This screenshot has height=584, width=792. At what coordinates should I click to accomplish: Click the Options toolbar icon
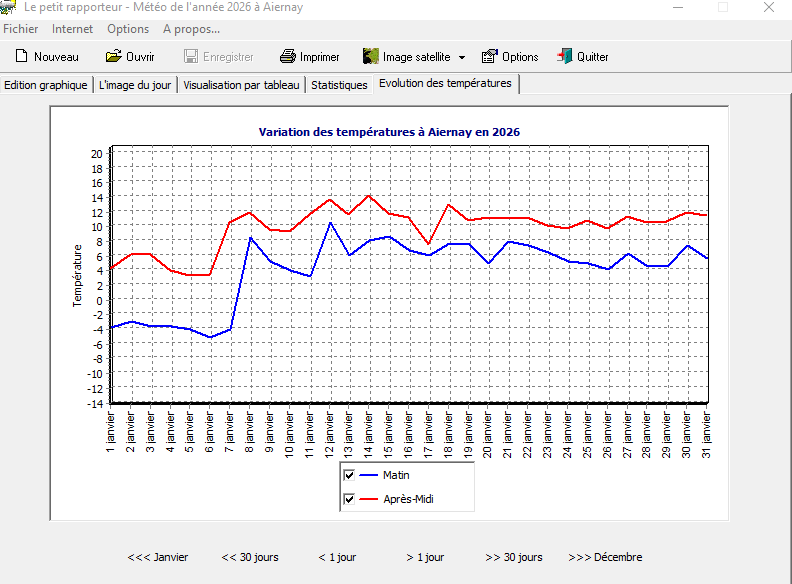click(x=489, y=57)
